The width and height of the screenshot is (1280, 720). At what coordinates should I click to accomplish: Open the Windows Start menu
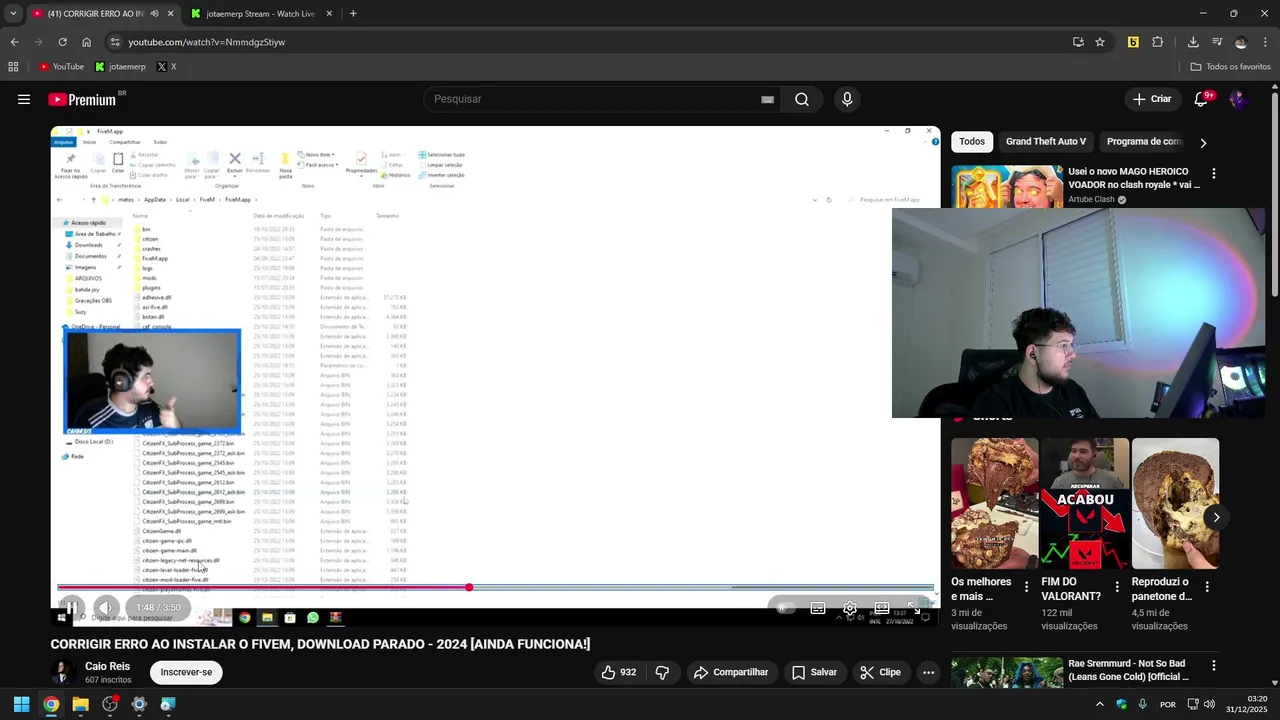[22, 704]
